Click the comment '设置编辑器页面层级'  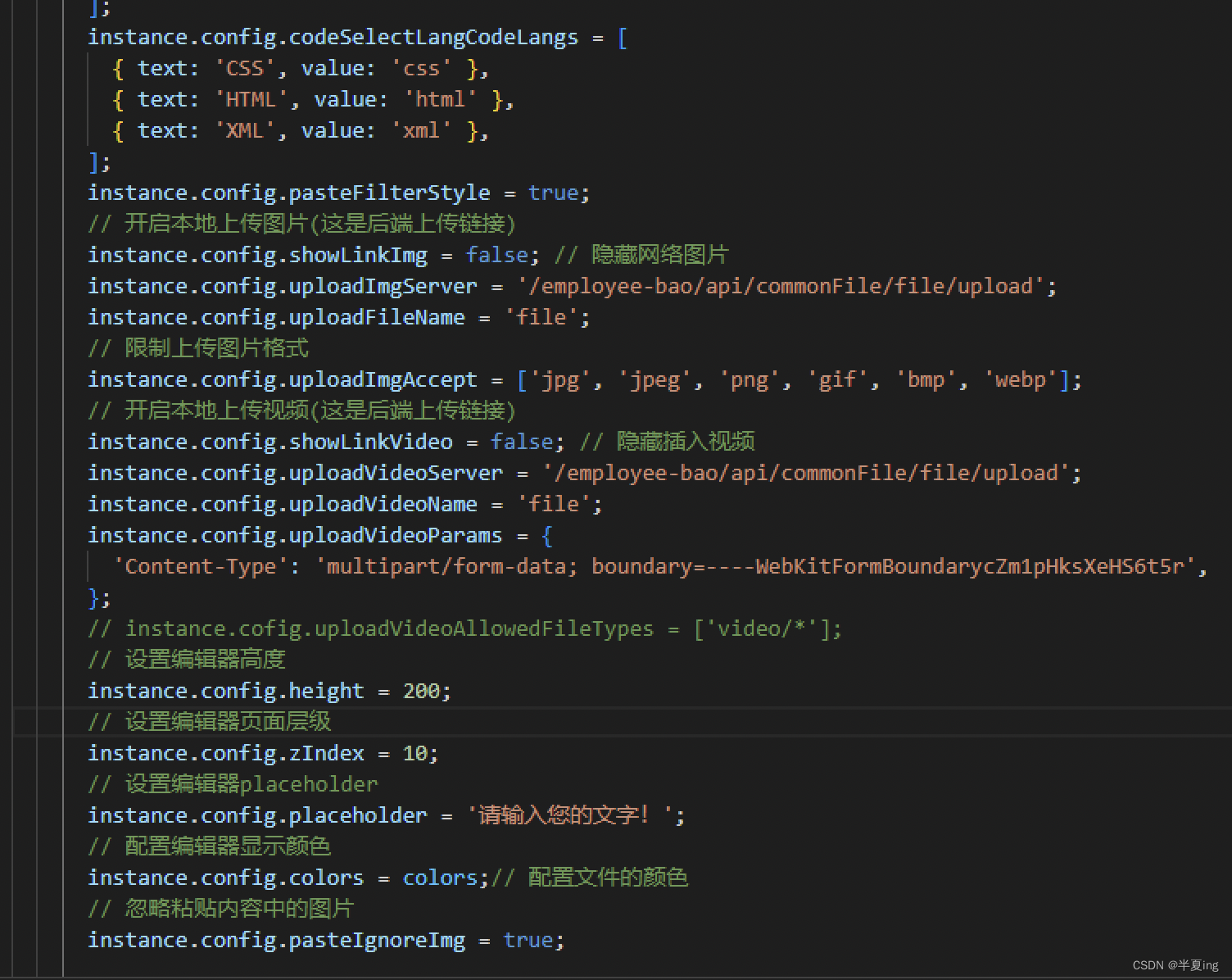pos(210,723)
